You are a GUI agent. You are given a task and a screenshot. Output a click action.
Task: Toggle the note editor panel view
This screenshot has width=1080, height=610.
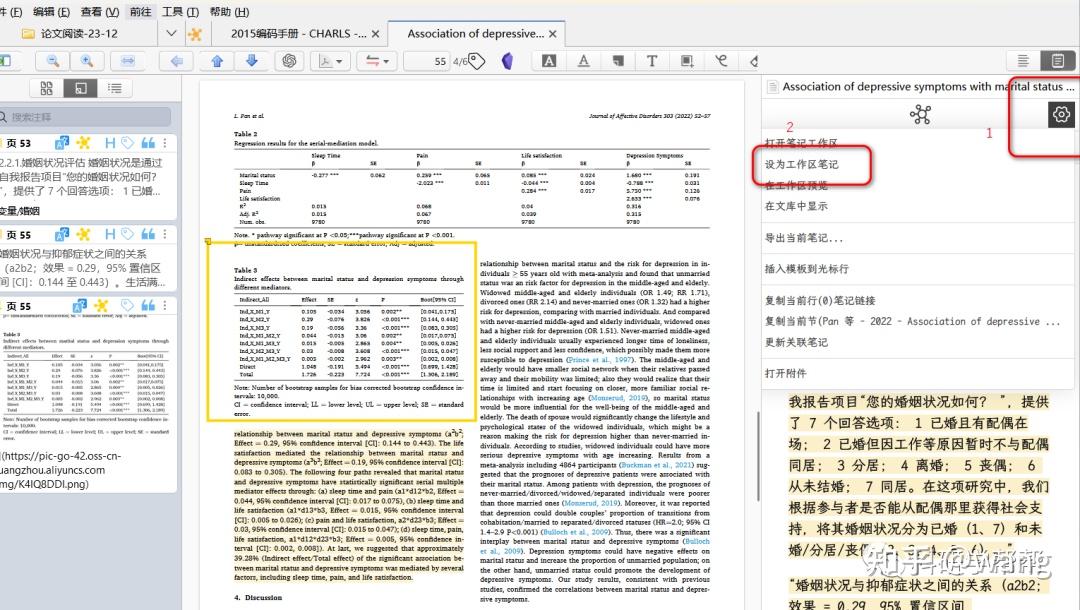tap(1057, 61)
